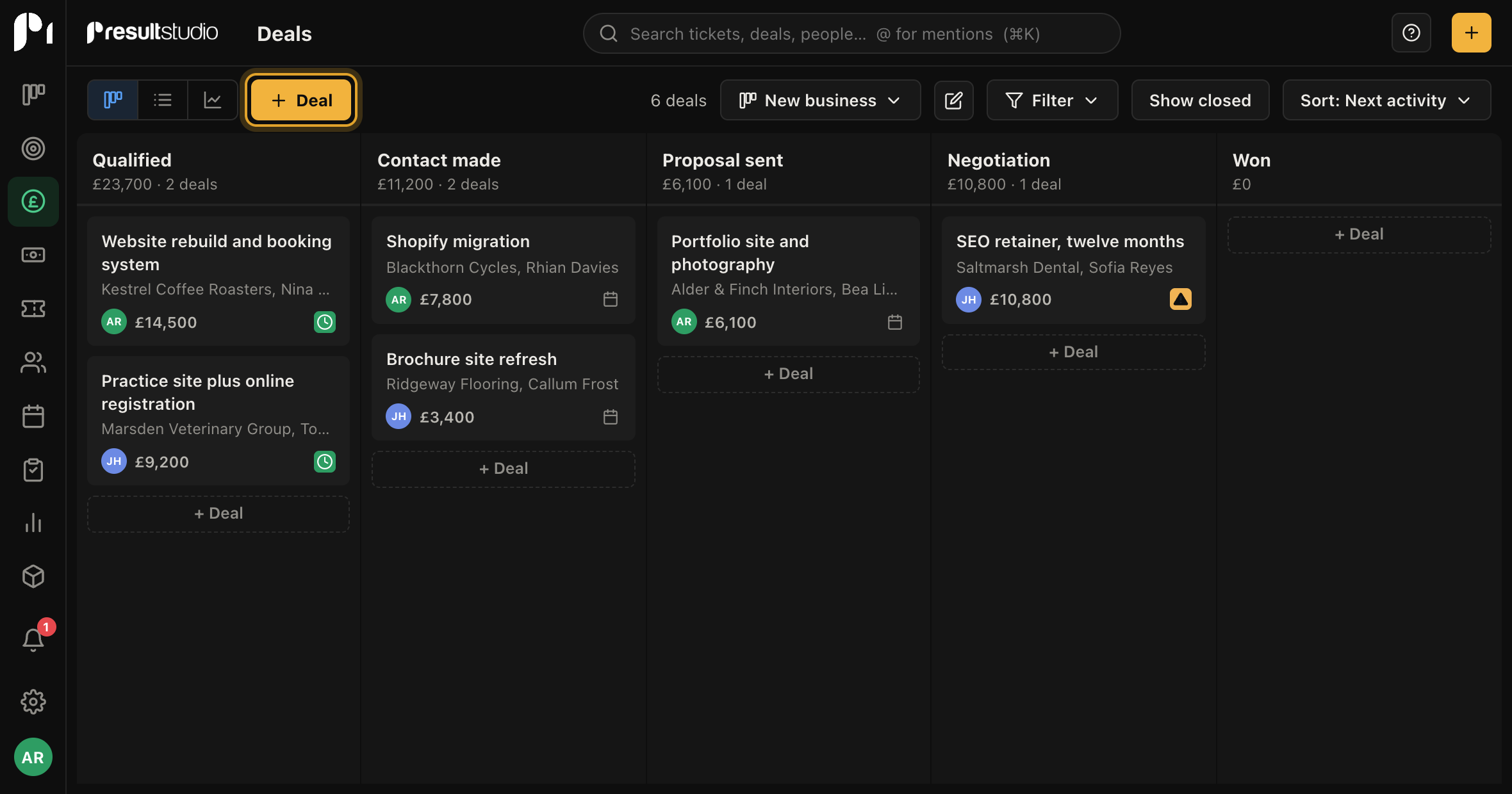Open the tickets icon in sidebar
1512x794 pixels.
pos(33,309)
